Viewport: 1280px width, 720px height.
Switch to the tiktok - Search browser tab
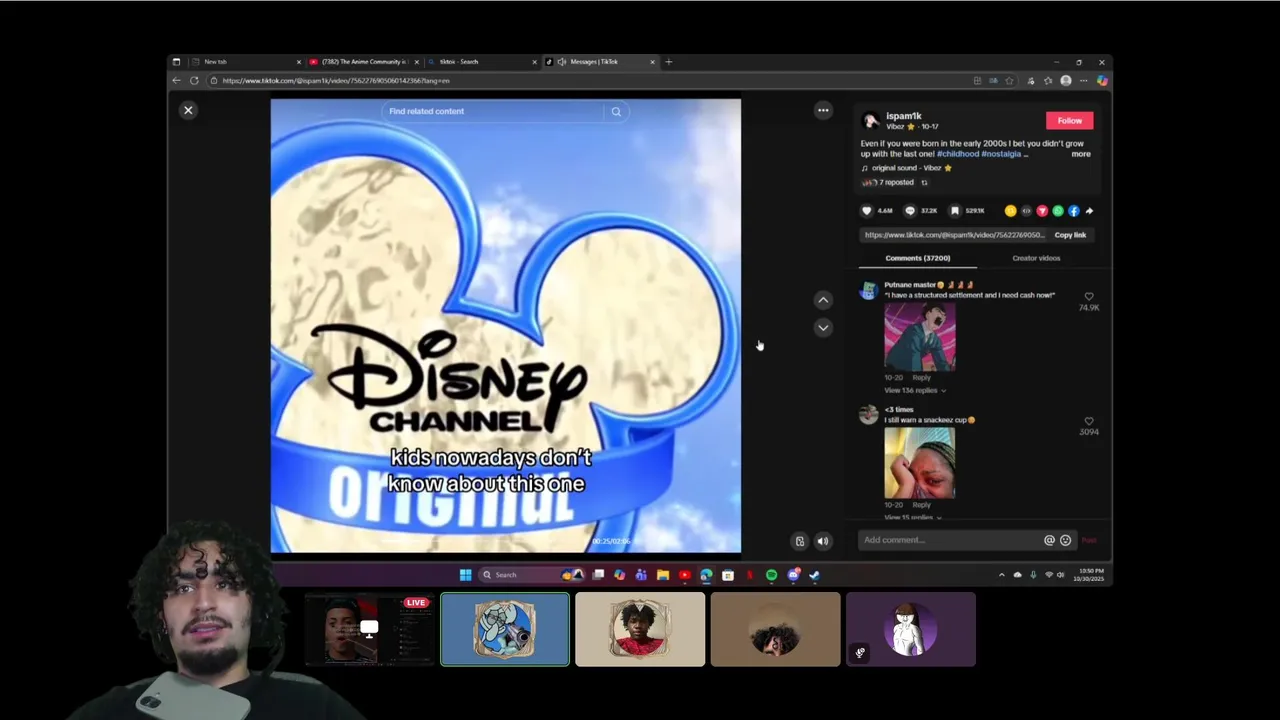[482, 62]
